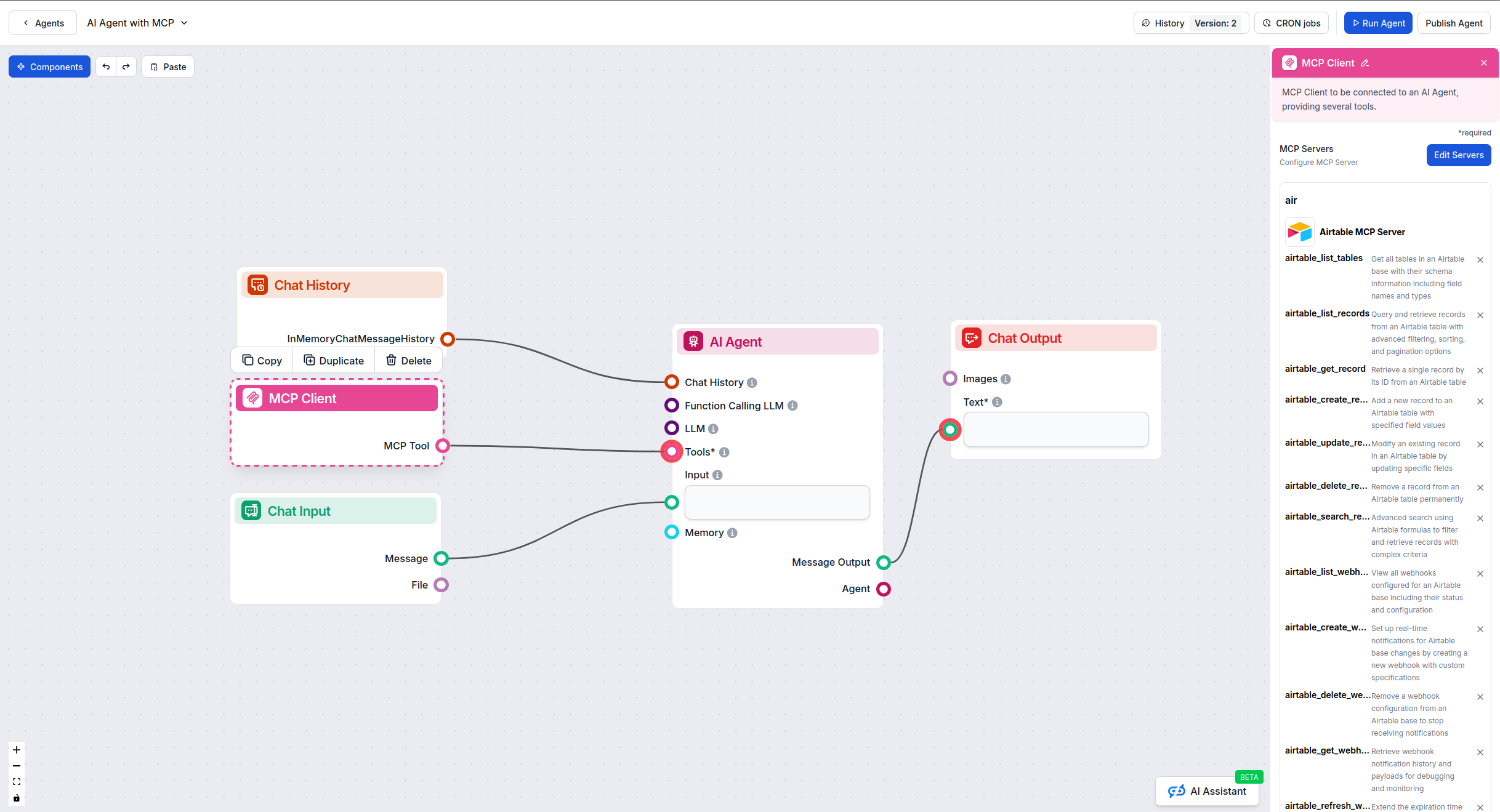Click the Edit Servers button
The image size is (1500, 812).
coord(1458,155)
